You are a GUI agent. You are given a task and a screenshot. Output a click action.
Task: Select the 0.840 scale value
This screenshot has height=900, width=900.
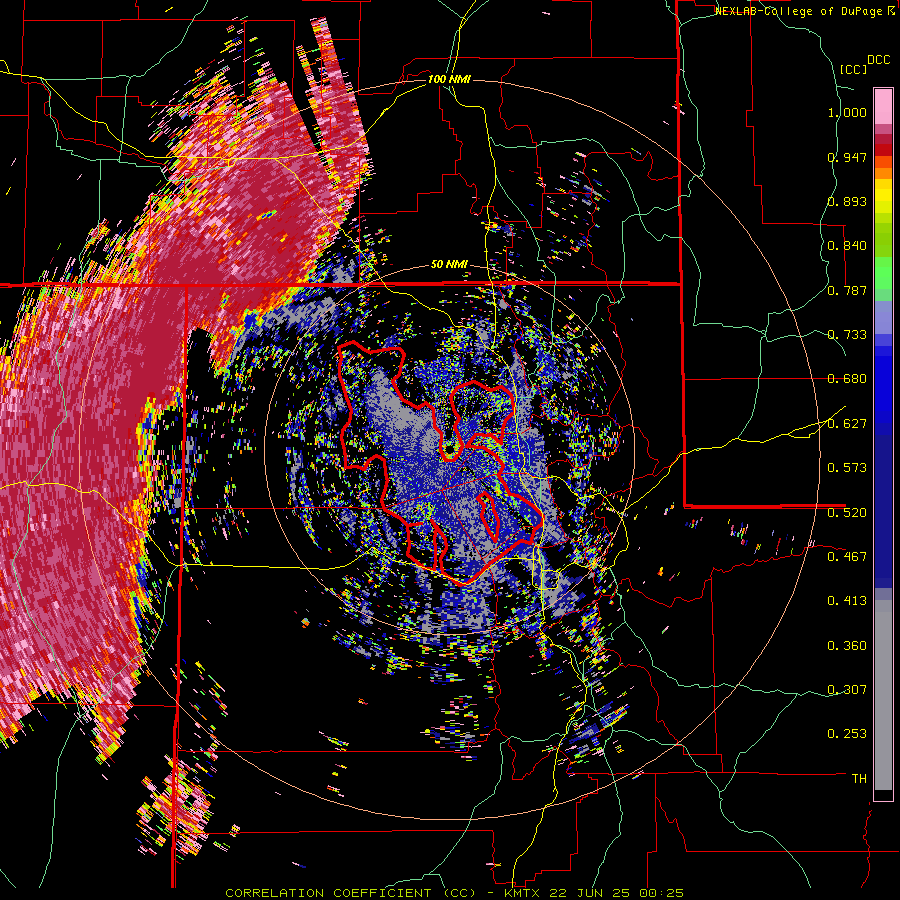point(847,246)
